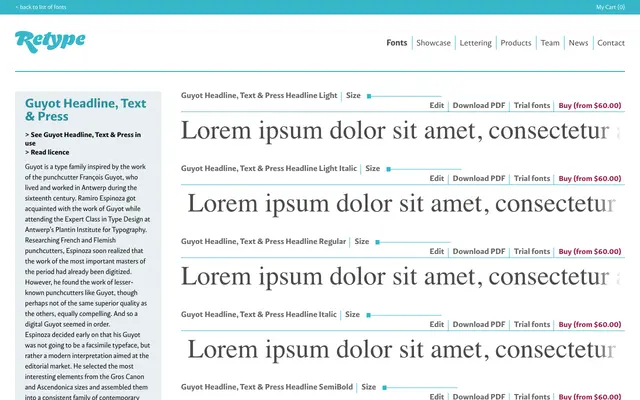Download PDF for Headline Italic
640x400 pixels.
[x=479, y=324]
